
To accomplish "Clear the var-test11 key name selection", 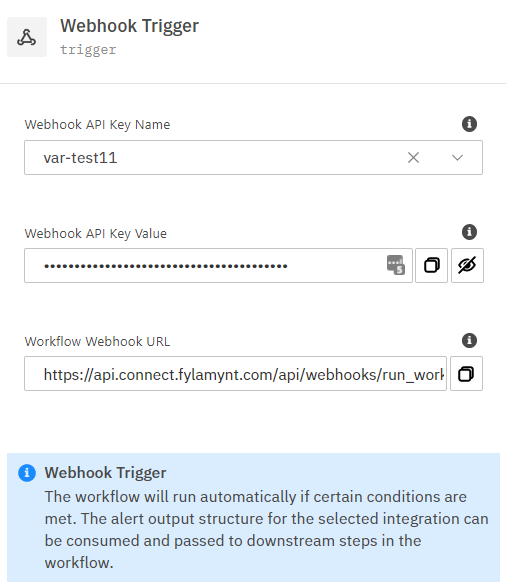I will pos(413,158).
